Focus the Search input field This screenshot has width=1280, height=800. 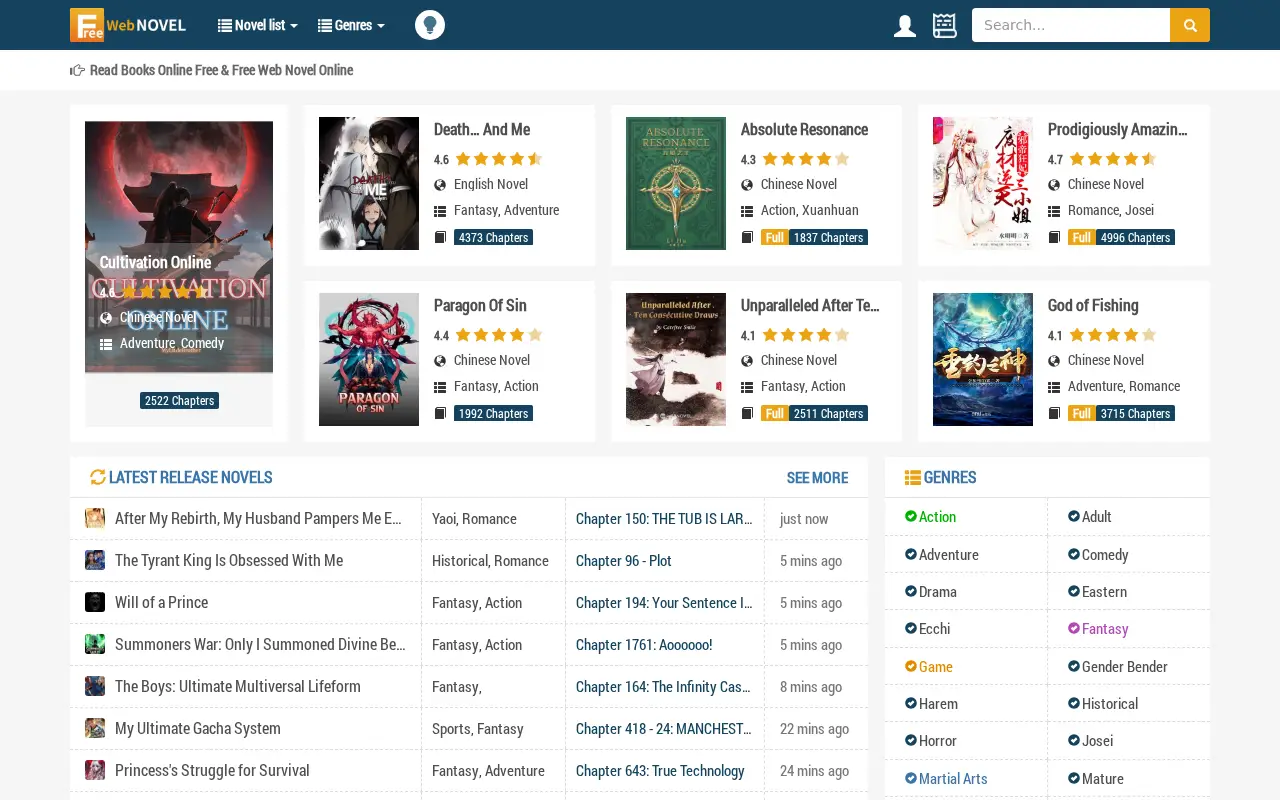tap(1071, 25)
